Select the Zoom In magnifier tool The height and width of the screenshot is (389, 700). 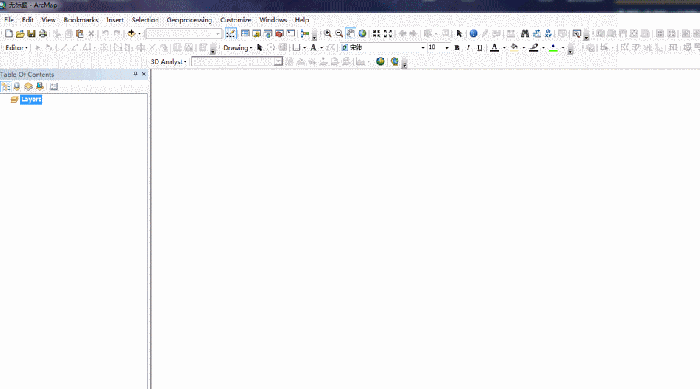pyautogui.click(x=327, y=33)
